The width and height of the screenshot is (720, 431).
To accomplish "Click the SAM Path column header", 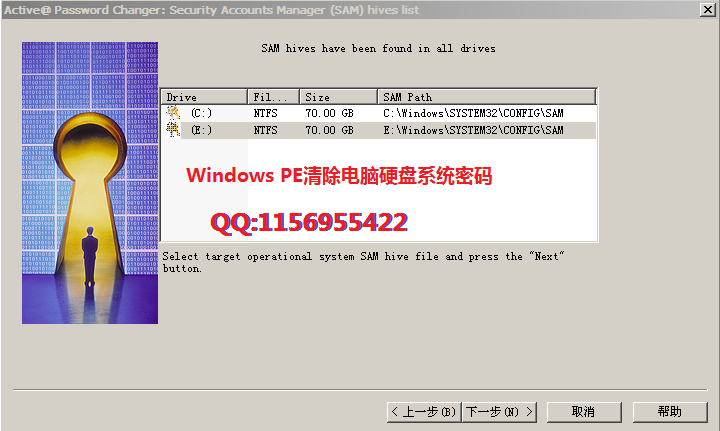I will tap(487, 97).
